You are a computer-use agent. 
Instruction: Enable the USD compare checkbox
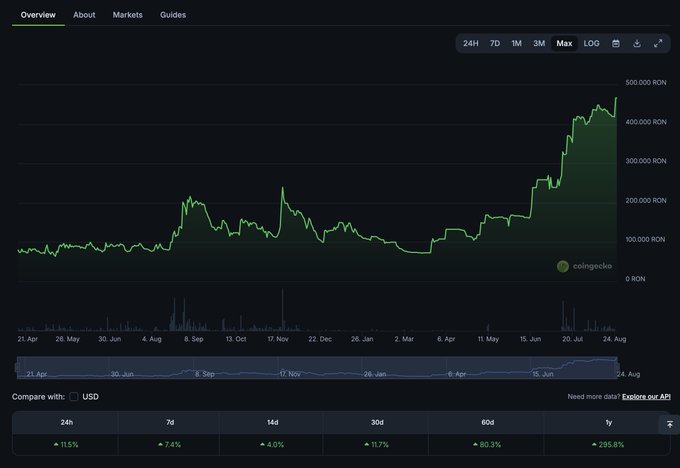tap(74, 396)
